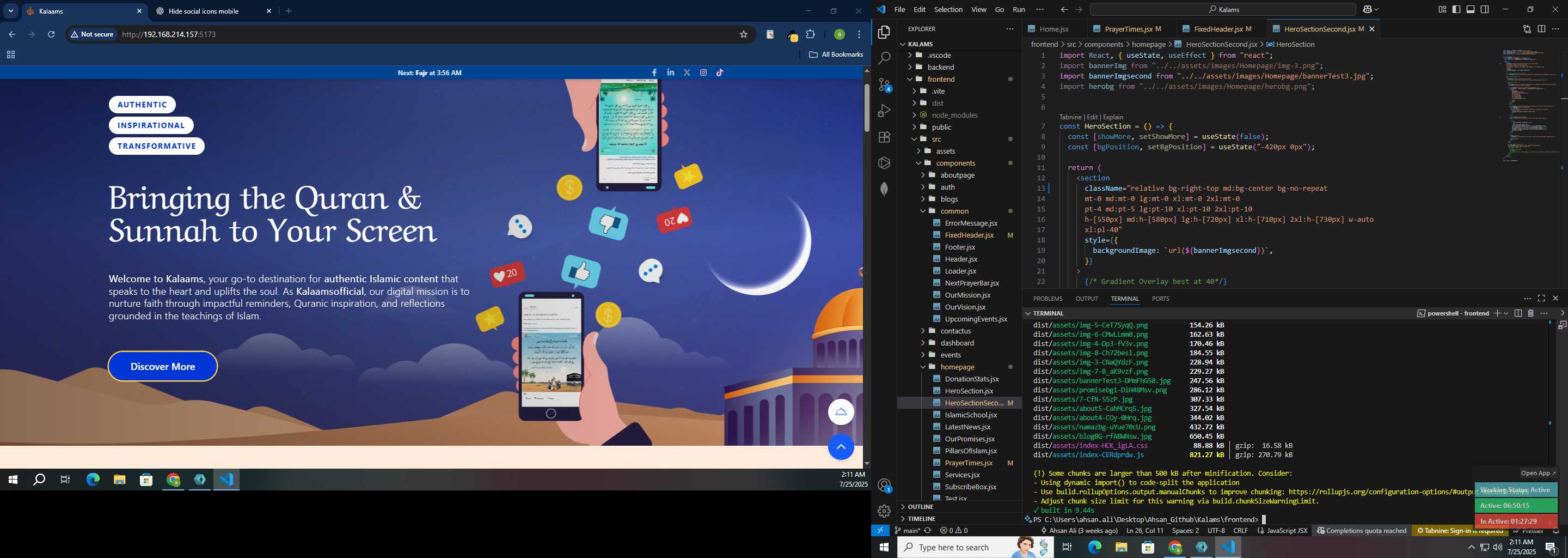Toggle the Primary Side Bar layout button
The height and width of the screenshot is (558, 1568).
1456,9
